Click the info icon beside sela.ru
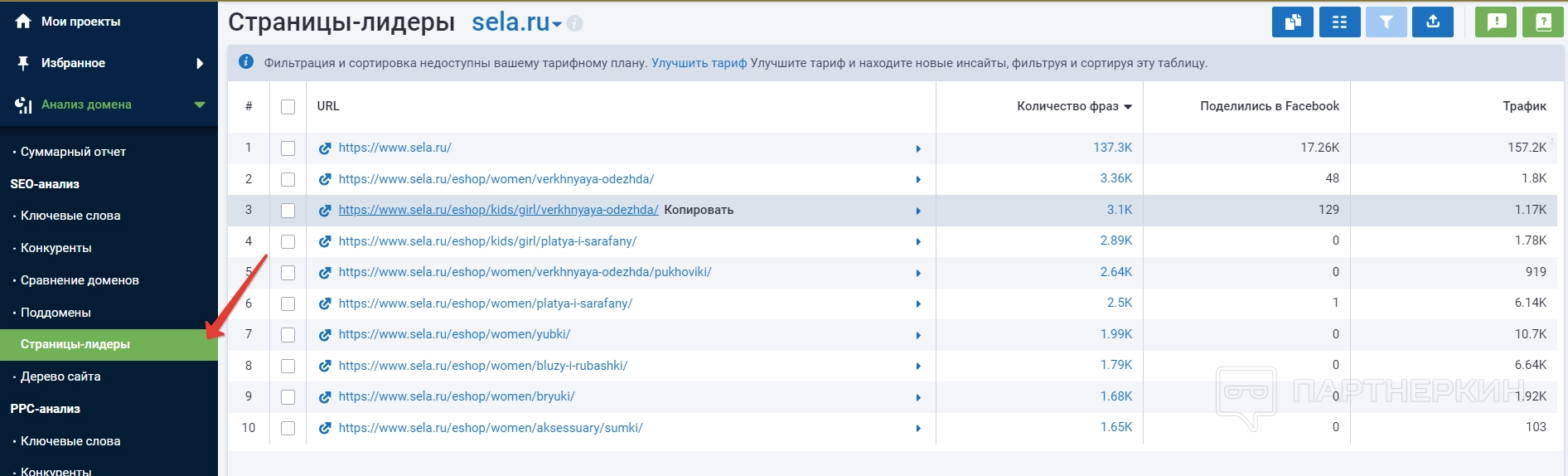Screen dimensions: 1568x476 (x=575, y=23)
